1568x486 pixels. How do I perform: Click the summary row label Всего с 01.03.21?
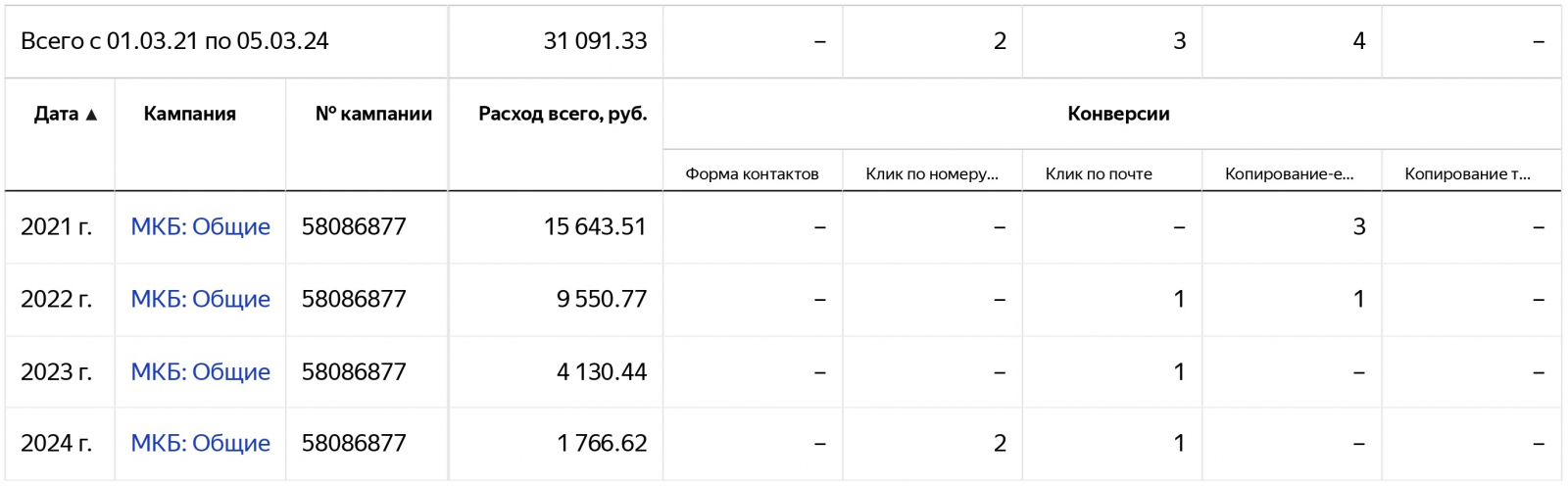click(174, 41)
